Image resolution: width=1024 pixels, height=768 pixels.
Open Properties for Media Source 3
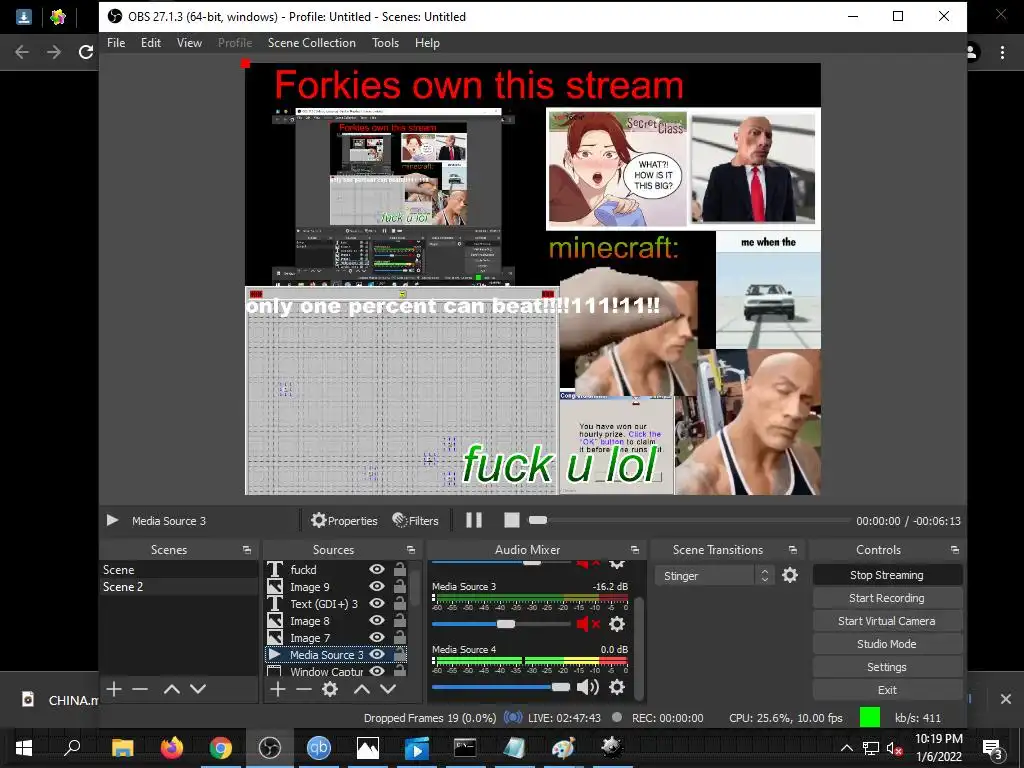[x=344, y=520]
